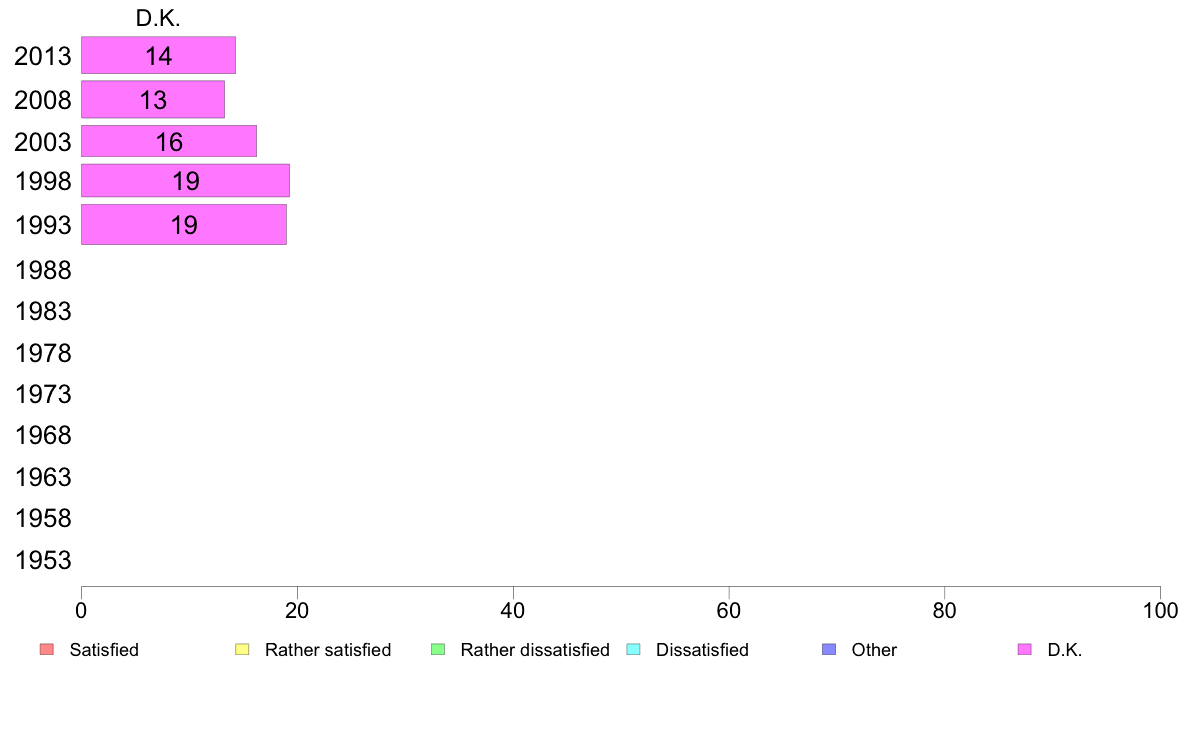This screenshot has height=736, width=1188.
Task: Click the Dissatisfied legend text label
Action: pos(702,650)
